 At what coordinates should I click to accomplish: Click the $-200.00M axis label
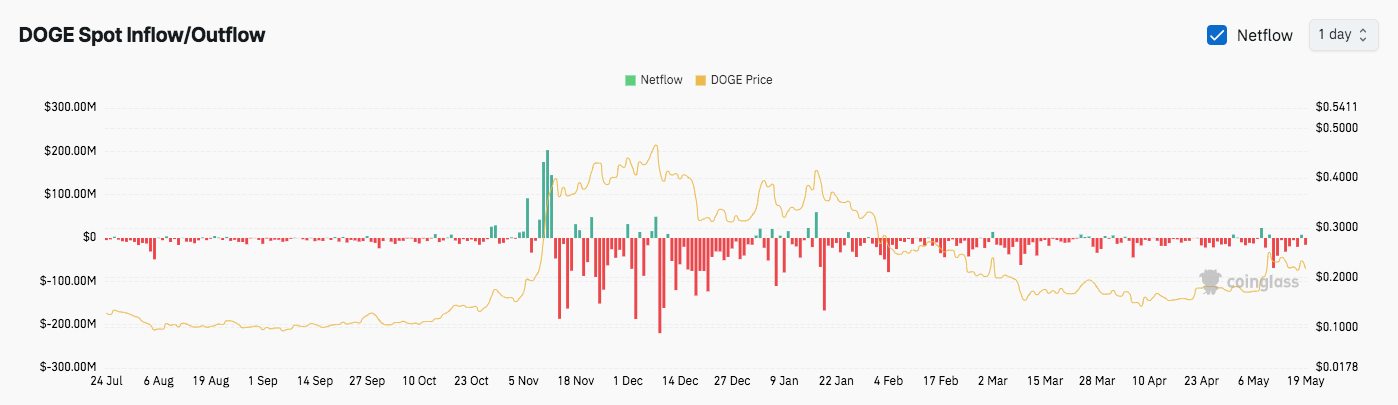tap(69, 324)
